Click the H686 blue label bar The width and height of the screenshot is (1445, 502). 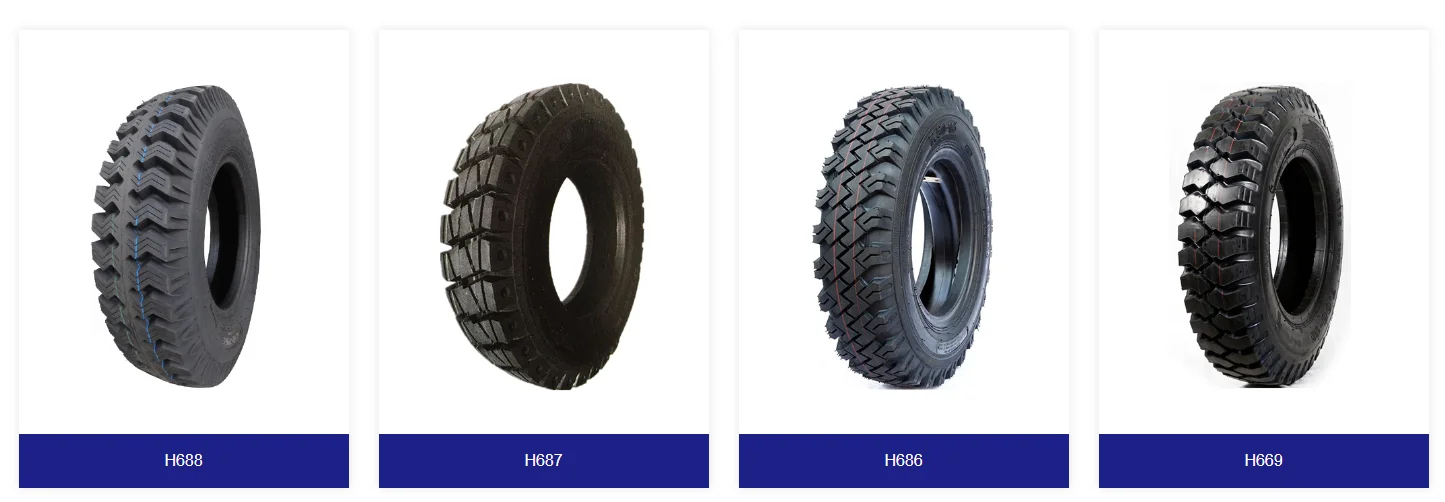pos(904,461)
